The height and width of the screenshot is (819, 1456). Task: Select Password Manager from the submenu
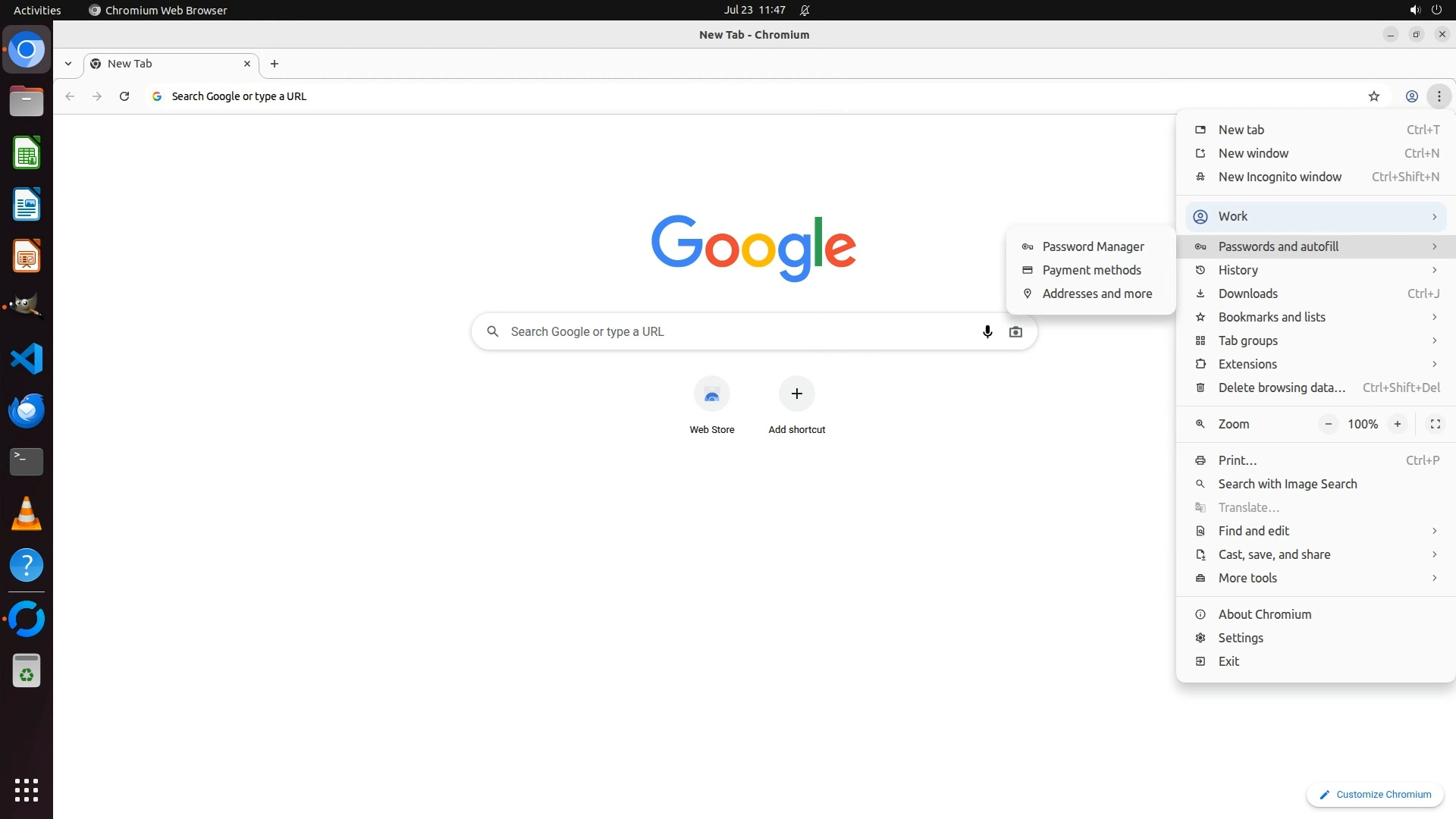[1093, 246]
